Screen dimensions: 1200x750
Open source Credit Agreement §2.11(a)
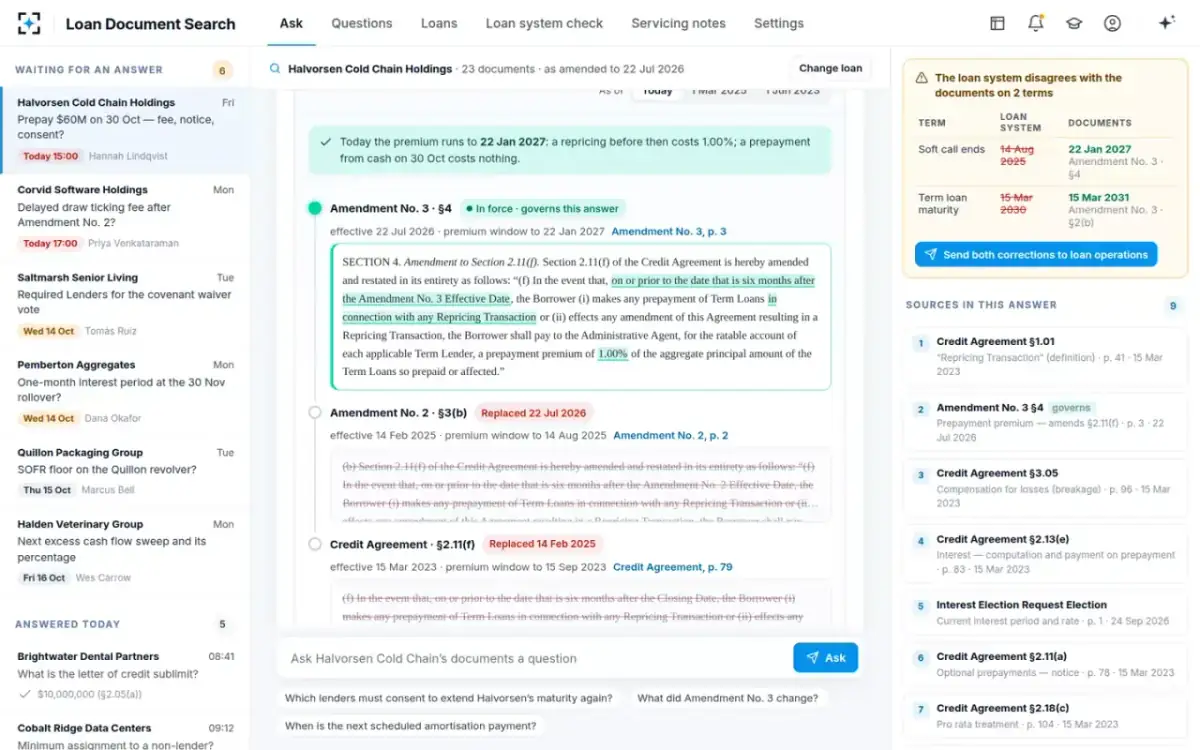[x=1045, y=665]
